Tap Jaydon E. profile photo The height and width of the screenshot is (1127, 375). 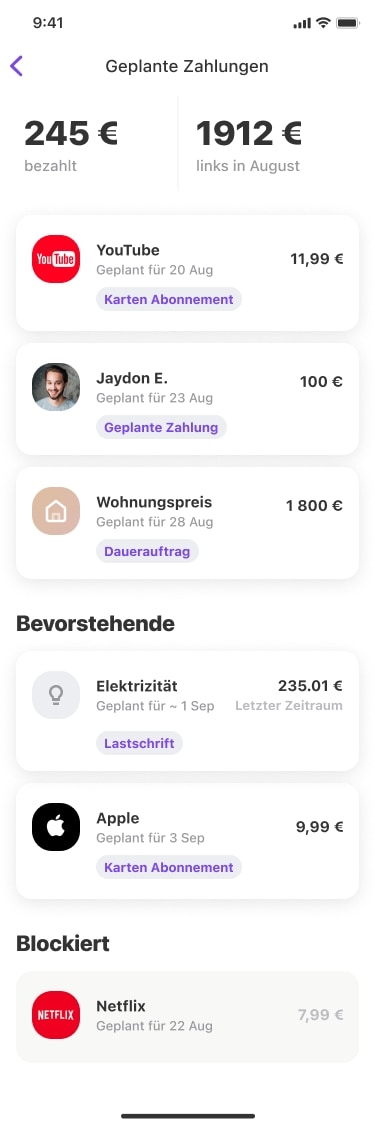(56, 387)
